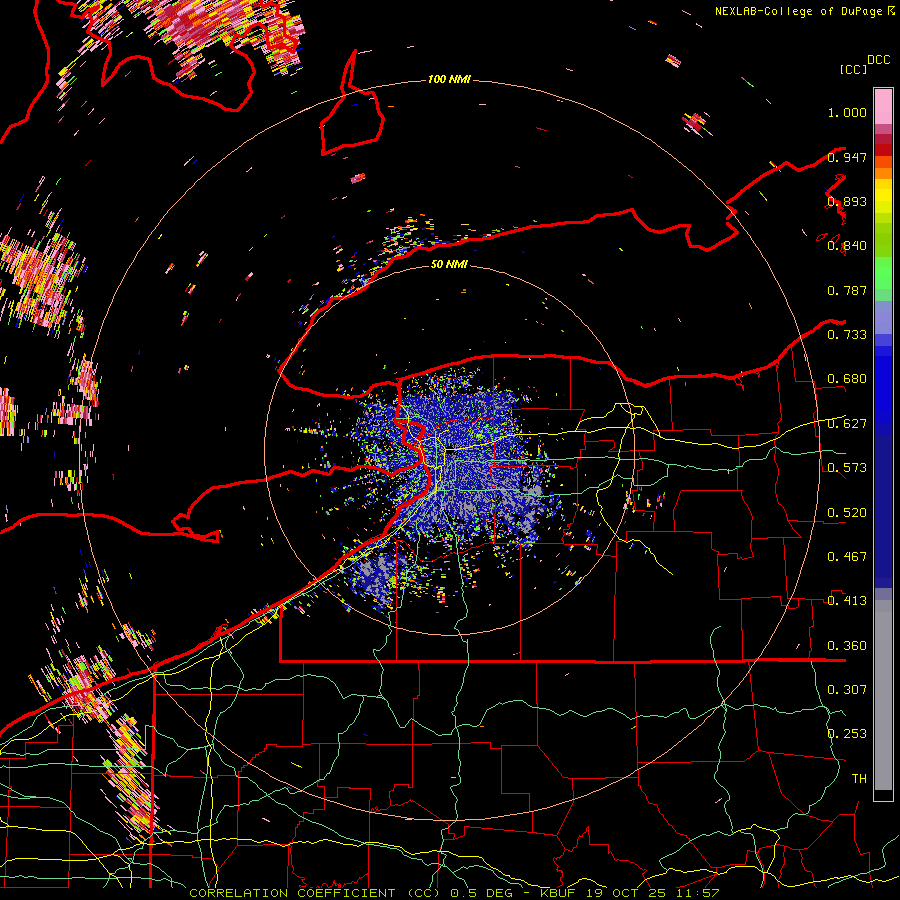The height and width of the screenshot is (900, 900).
Task: Click the 0.893 scale value
Action: click(x=847, y=201)
